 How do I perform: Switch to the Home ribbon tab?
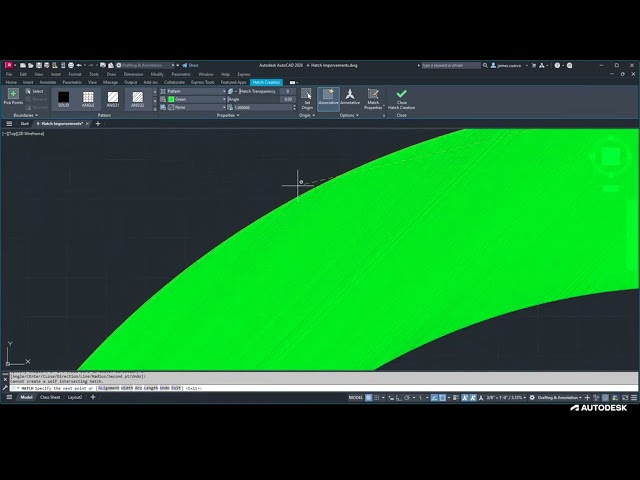(11, 82)
